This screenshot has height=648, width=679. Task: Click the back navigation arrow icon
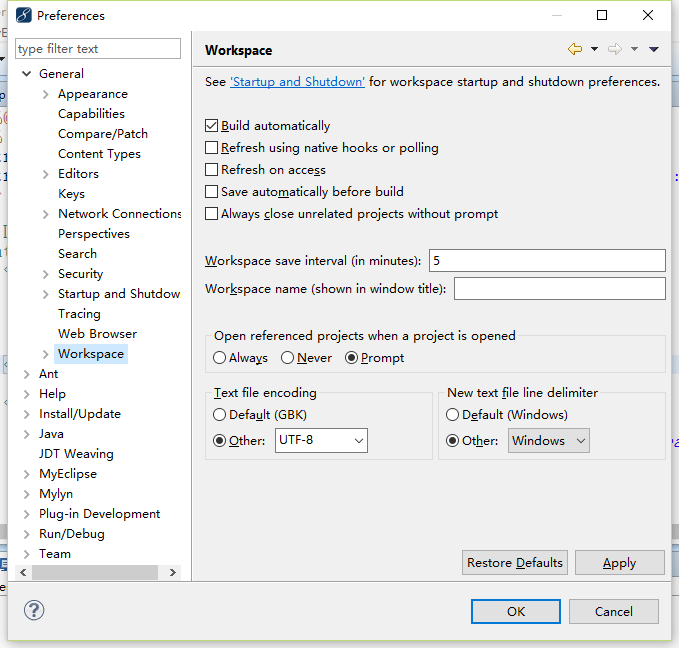pos(575,49)
